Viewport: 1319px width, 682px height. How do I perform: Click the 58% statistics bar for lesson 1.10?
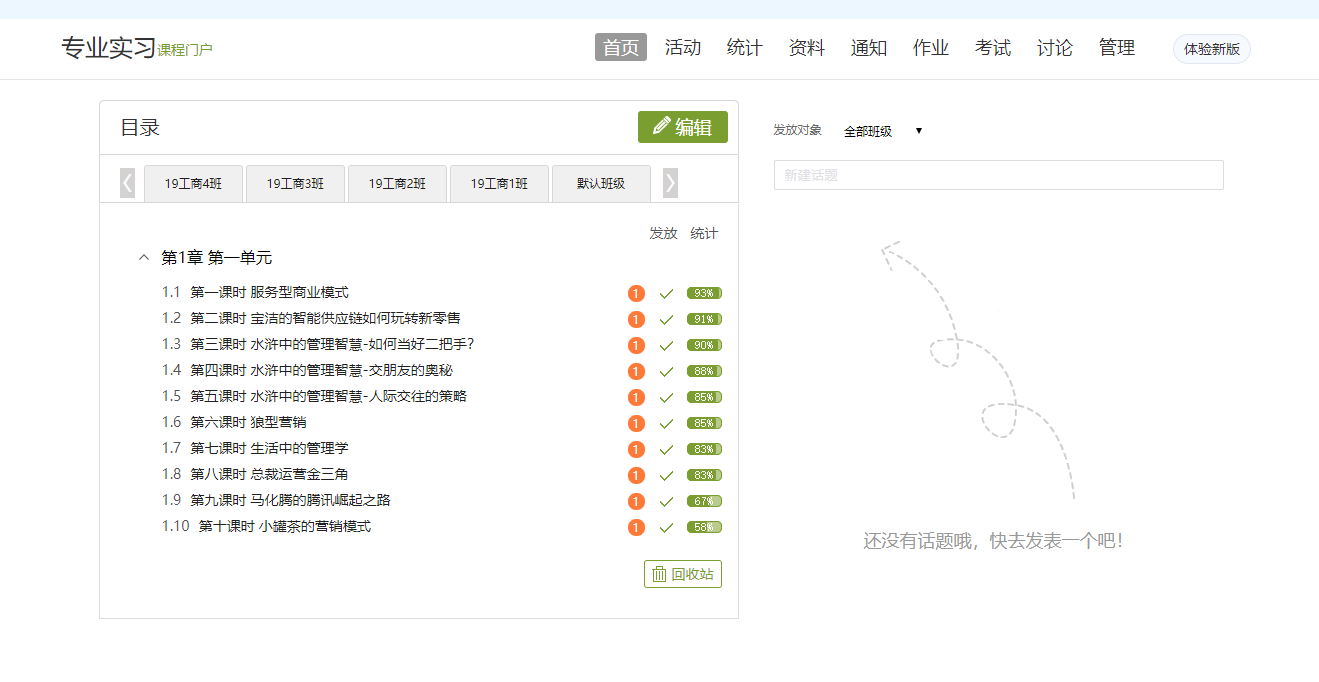point(704,527)
